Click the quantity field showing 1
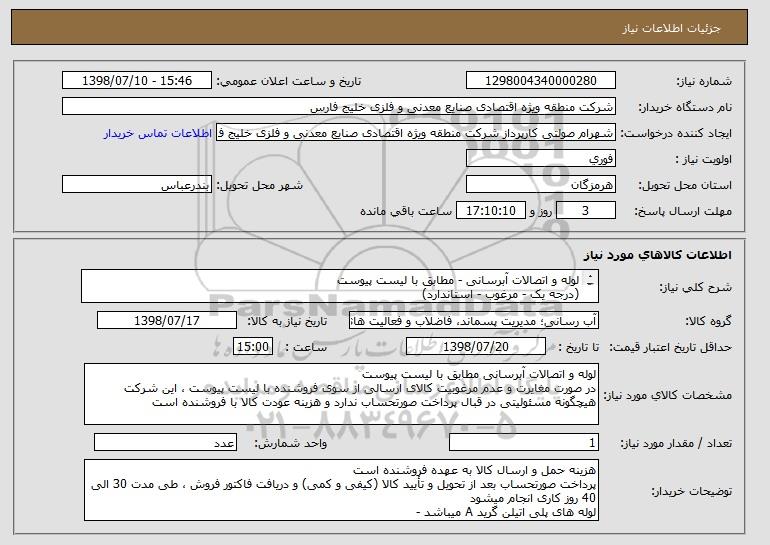The width and height of the screenshot is (770, 545). click(x=524, y=442)
